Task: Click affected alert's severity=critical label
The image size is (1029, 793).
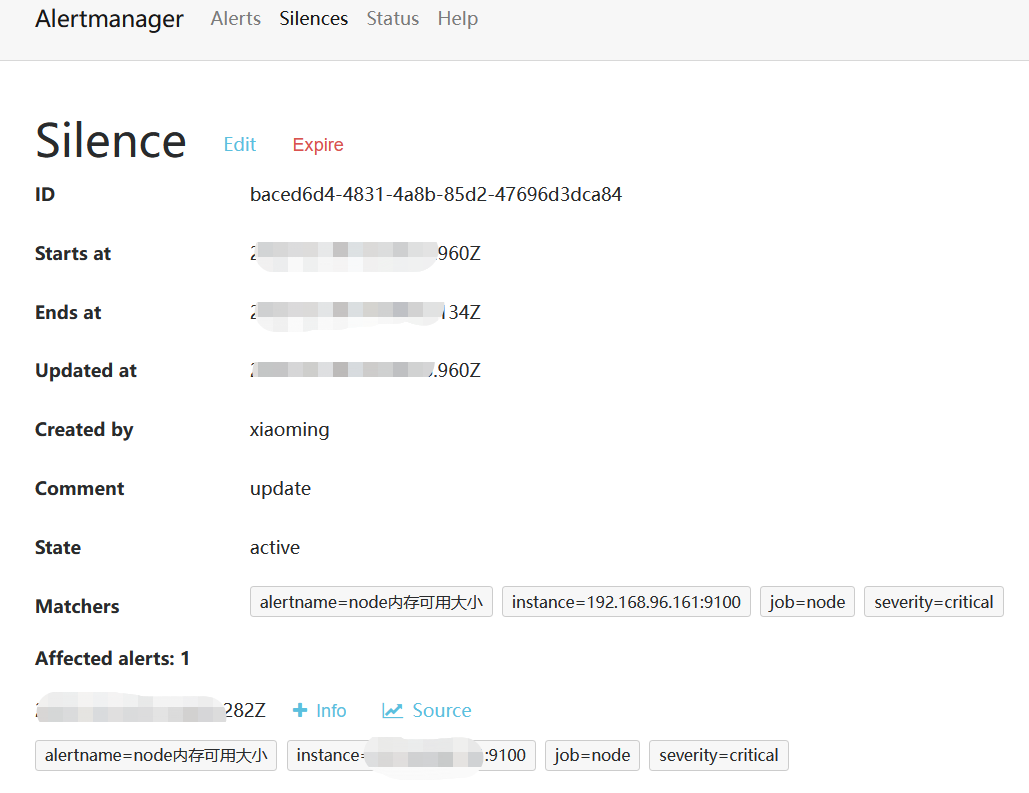Action: [719, 756]
